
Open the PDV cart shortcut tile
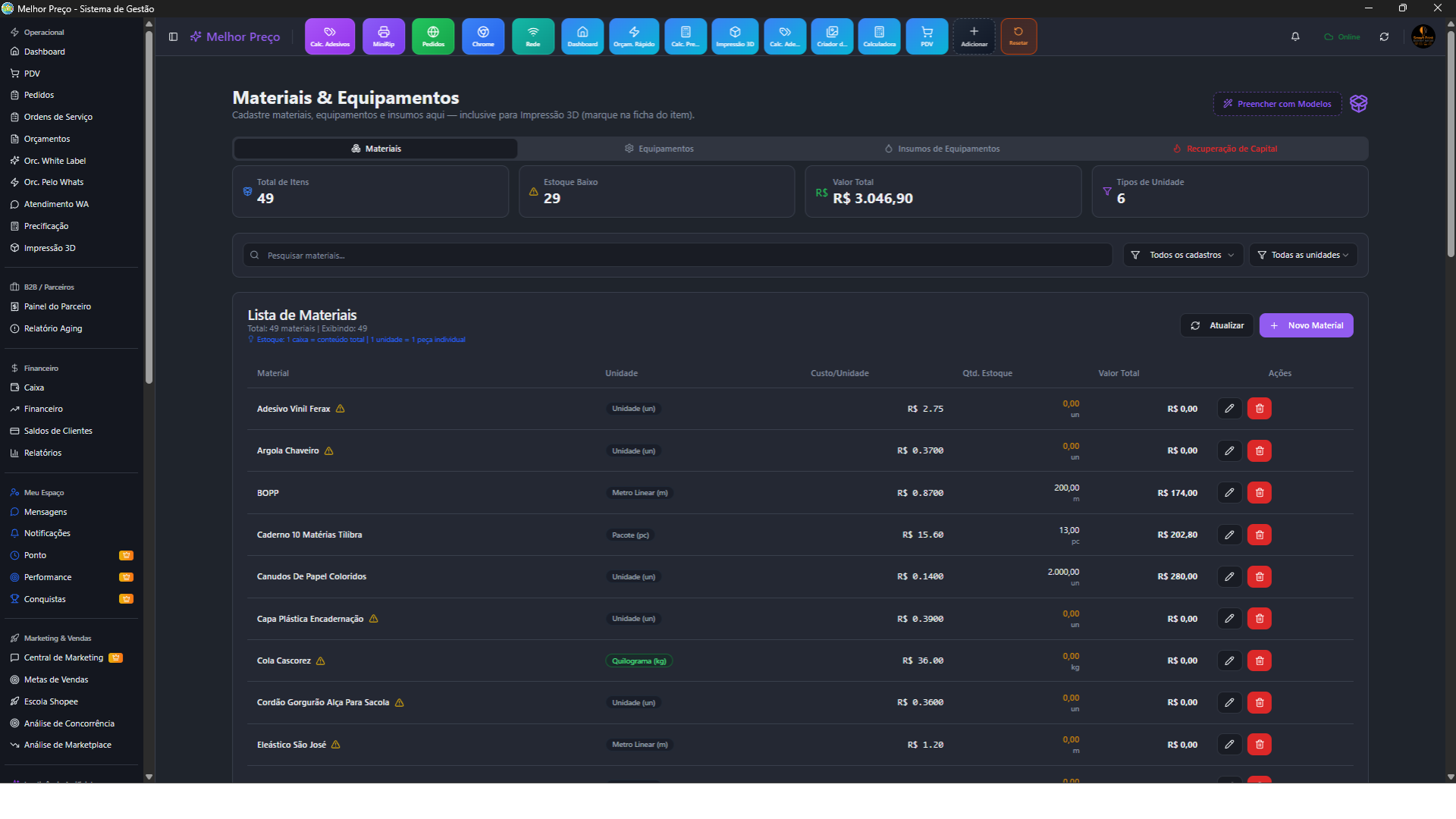pos(927,36)
